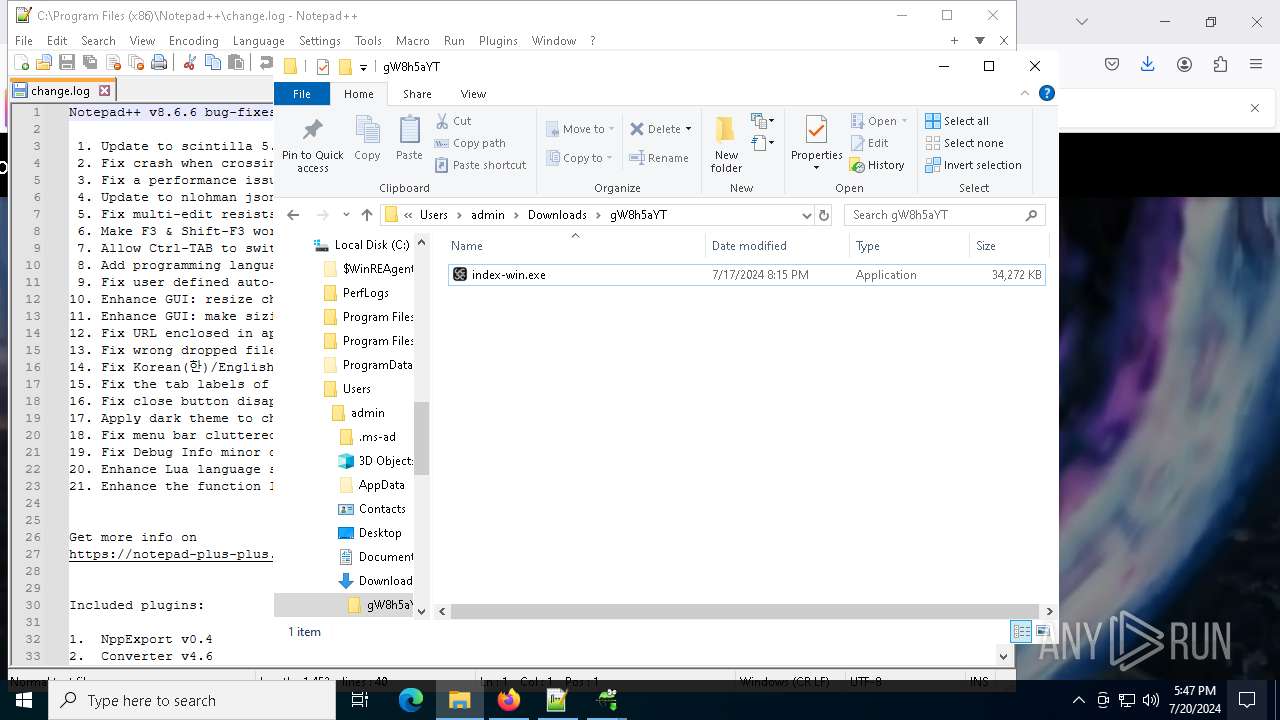
Task: Open the File tab in Explorer
Action: [301, 94]
